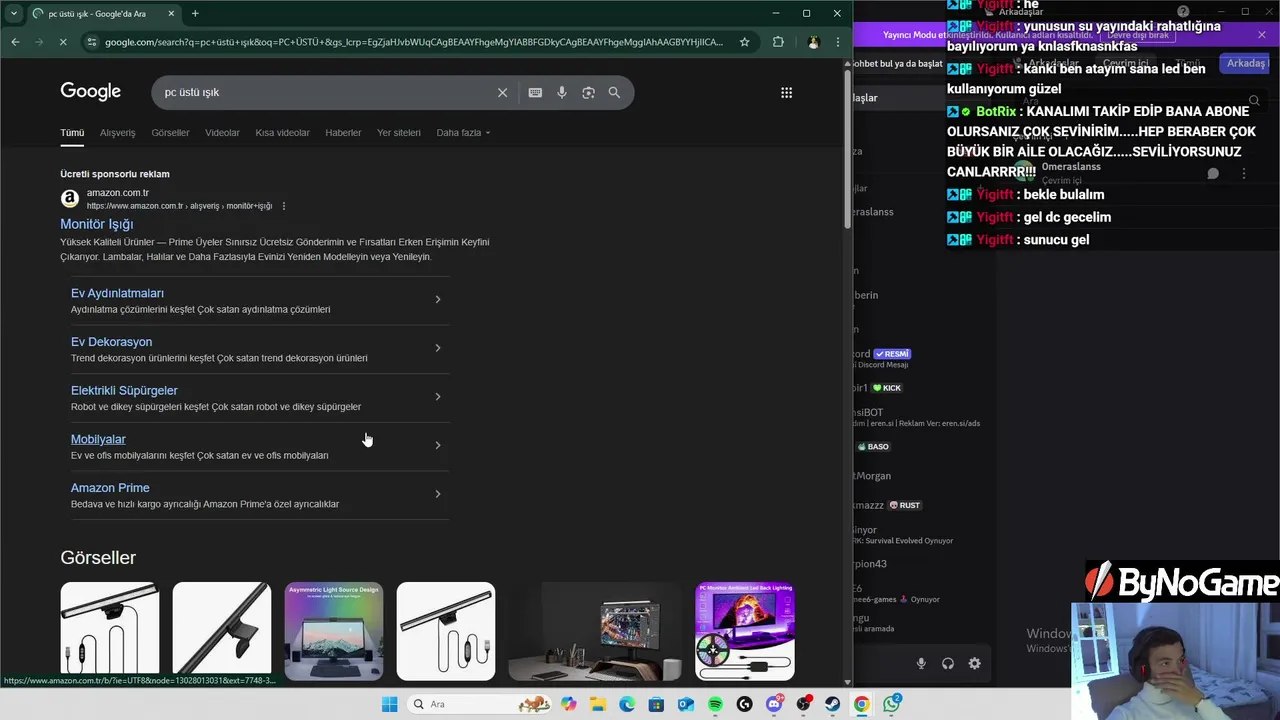The width and height of the screenshot is (1280, 720).
Task: Submit search with the magnifier icon
Action: click(614, 92)
